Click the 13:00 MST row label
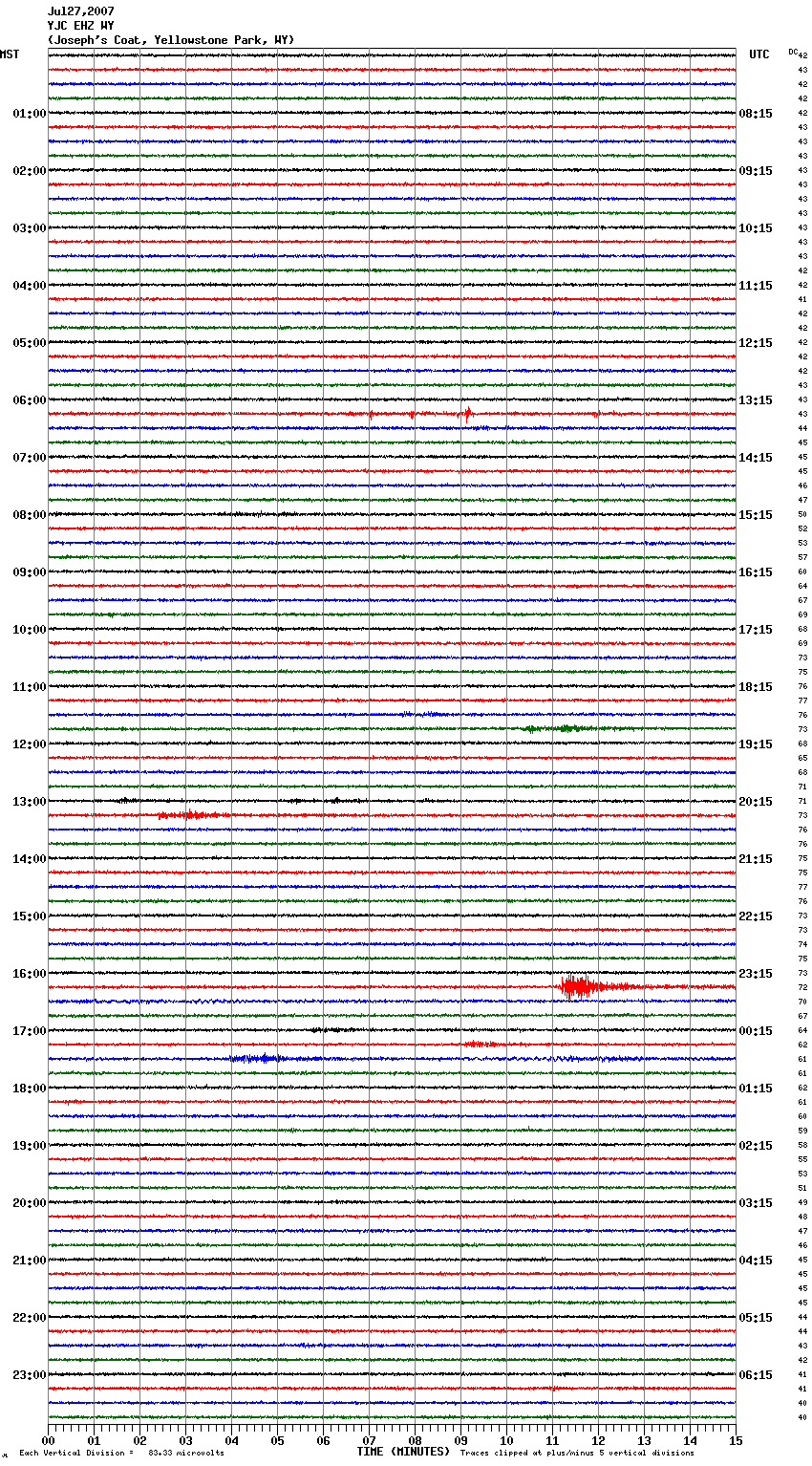 (30, 802)
